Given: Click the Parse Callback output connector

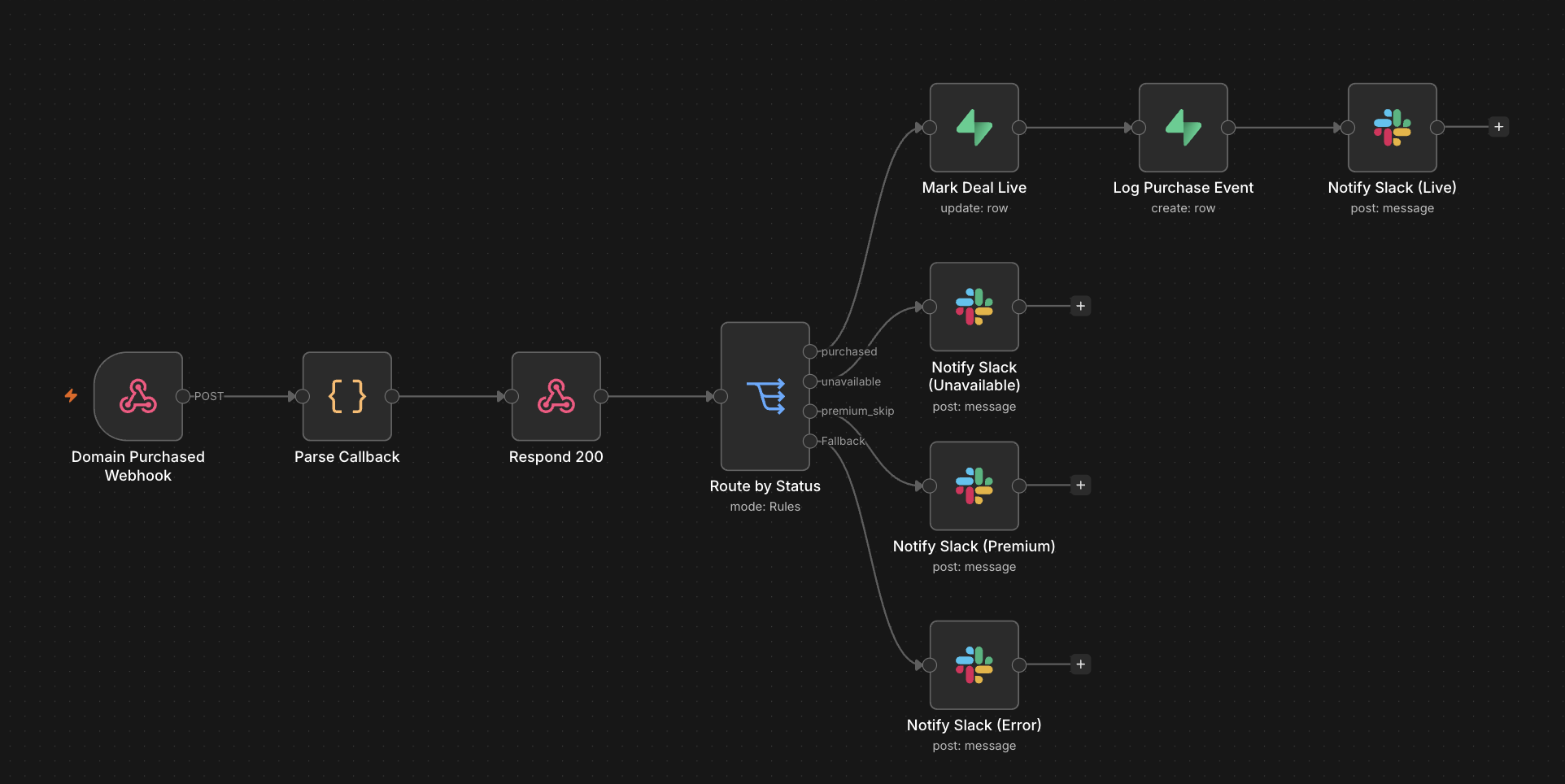Looking at the screenshot, I should tap(392, 396).
